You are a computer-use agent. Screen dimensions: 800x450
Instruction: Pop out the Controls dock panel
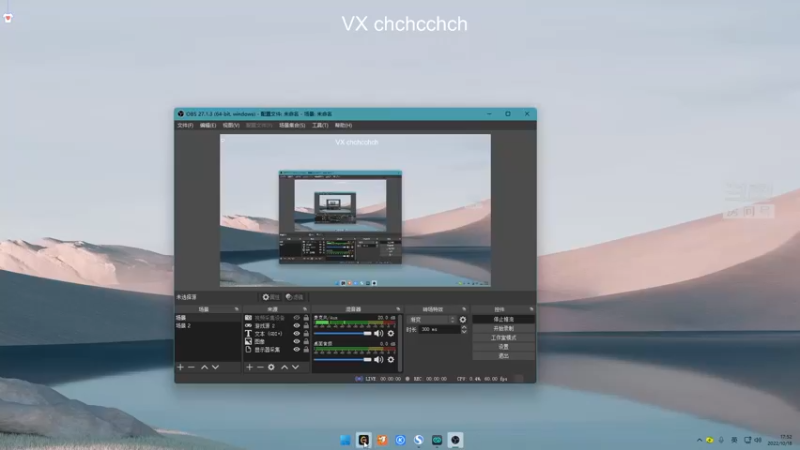coord(531,309)
